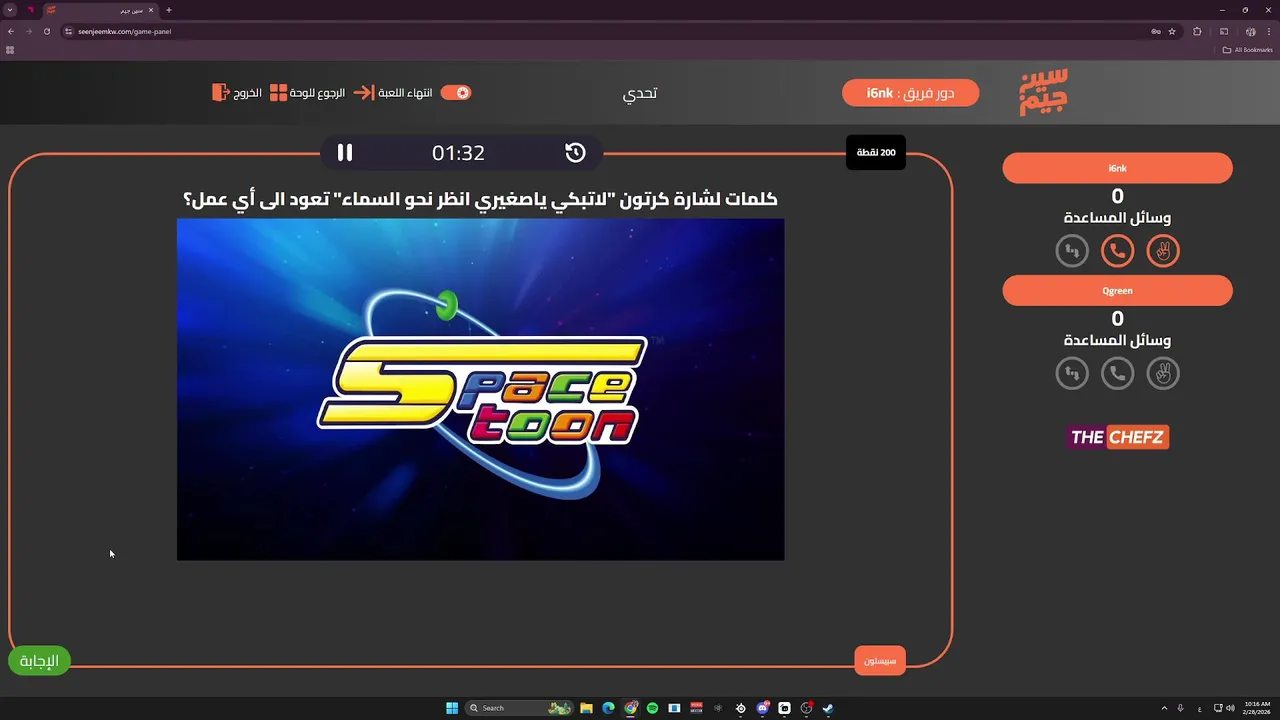The height and width of the screenshot is (720, 1280).
Task: Reset the countdown timer with the restart icon
Action: pos(575,152)
